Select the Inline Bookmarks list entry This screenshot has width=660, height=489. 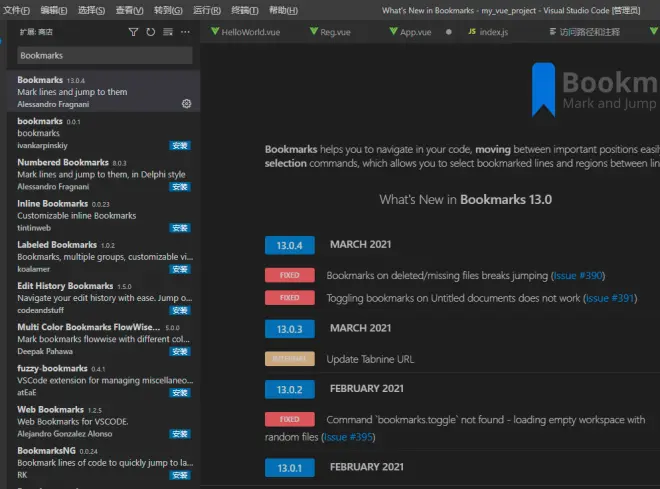coord(104,215)
